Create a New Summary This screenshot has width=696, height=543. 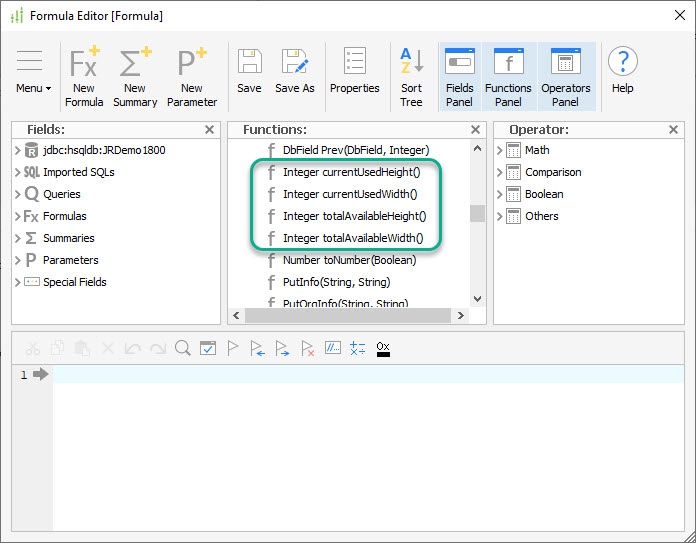pyautogui.click(x=135, y=77)
